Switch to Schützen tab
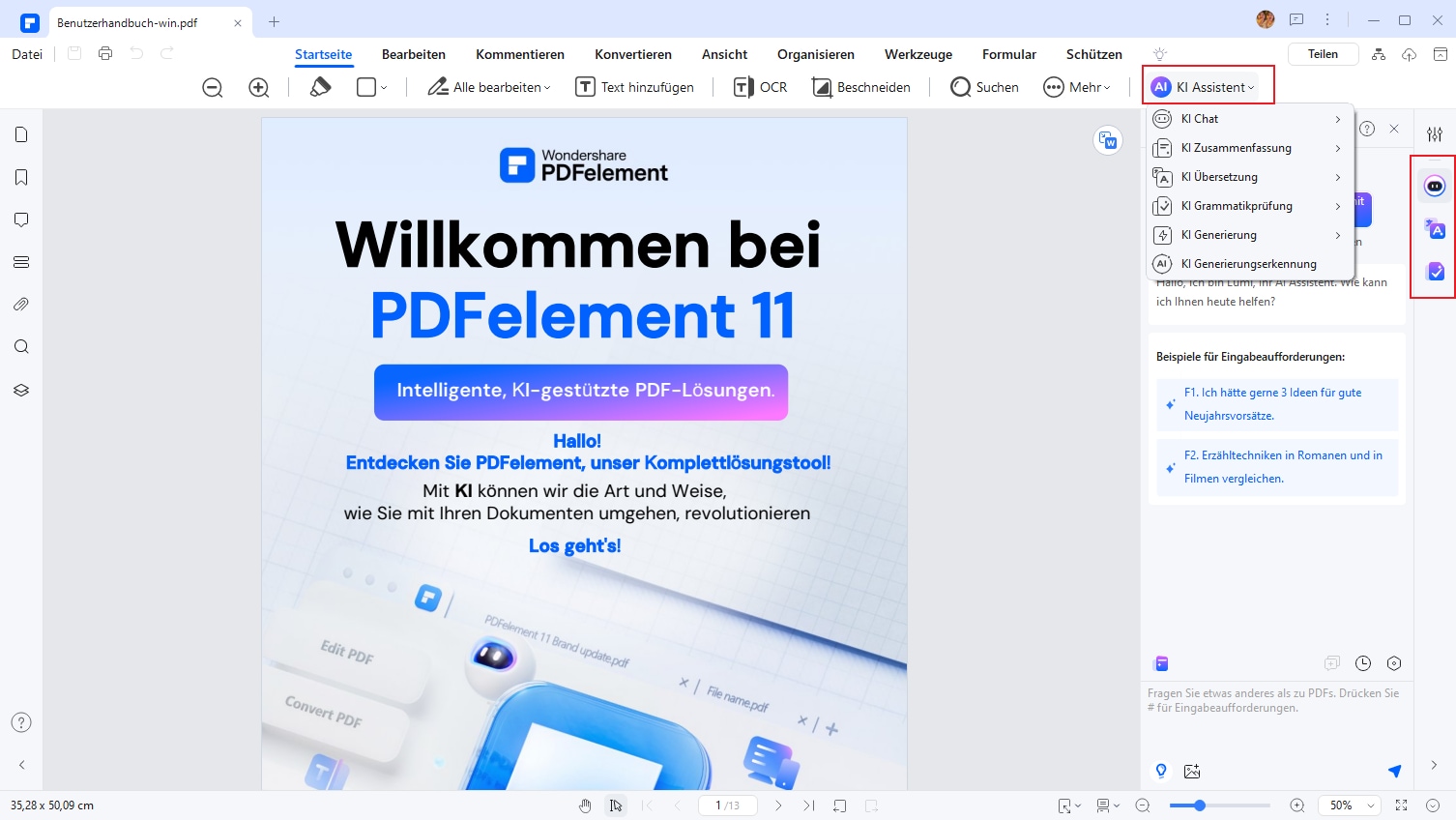This screenshot has width=1456, height=820. coord(1094,54)
